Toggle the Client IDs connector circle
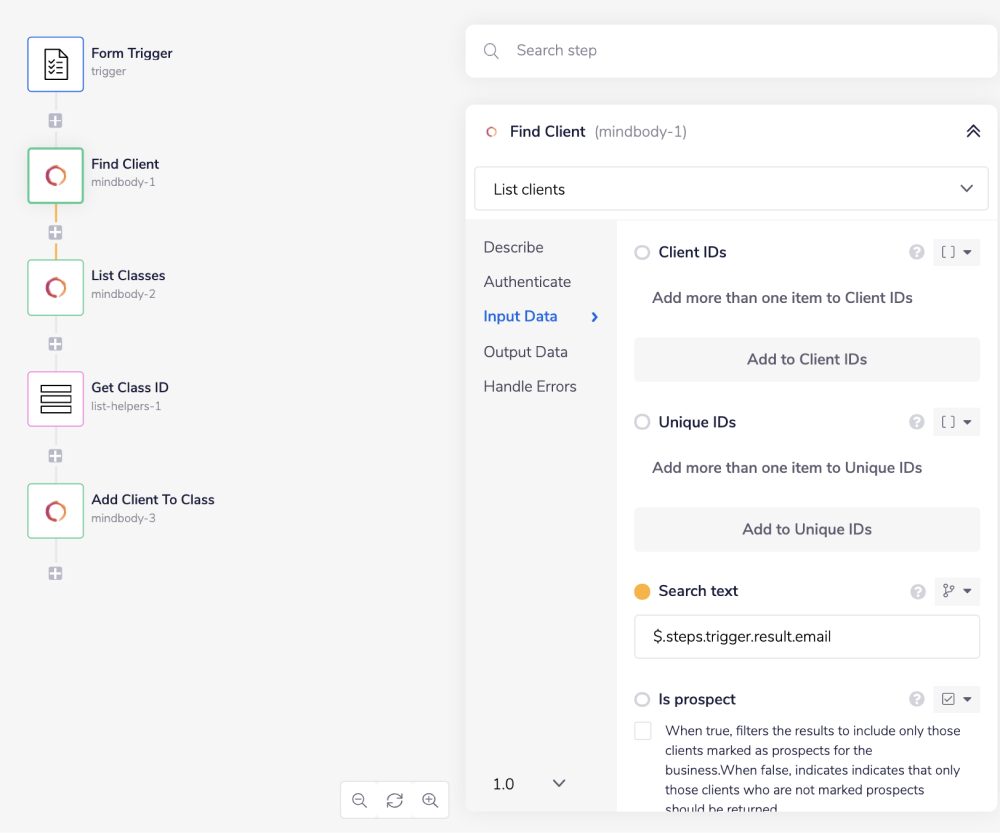The image size is (1000, 833). (641, 252)
